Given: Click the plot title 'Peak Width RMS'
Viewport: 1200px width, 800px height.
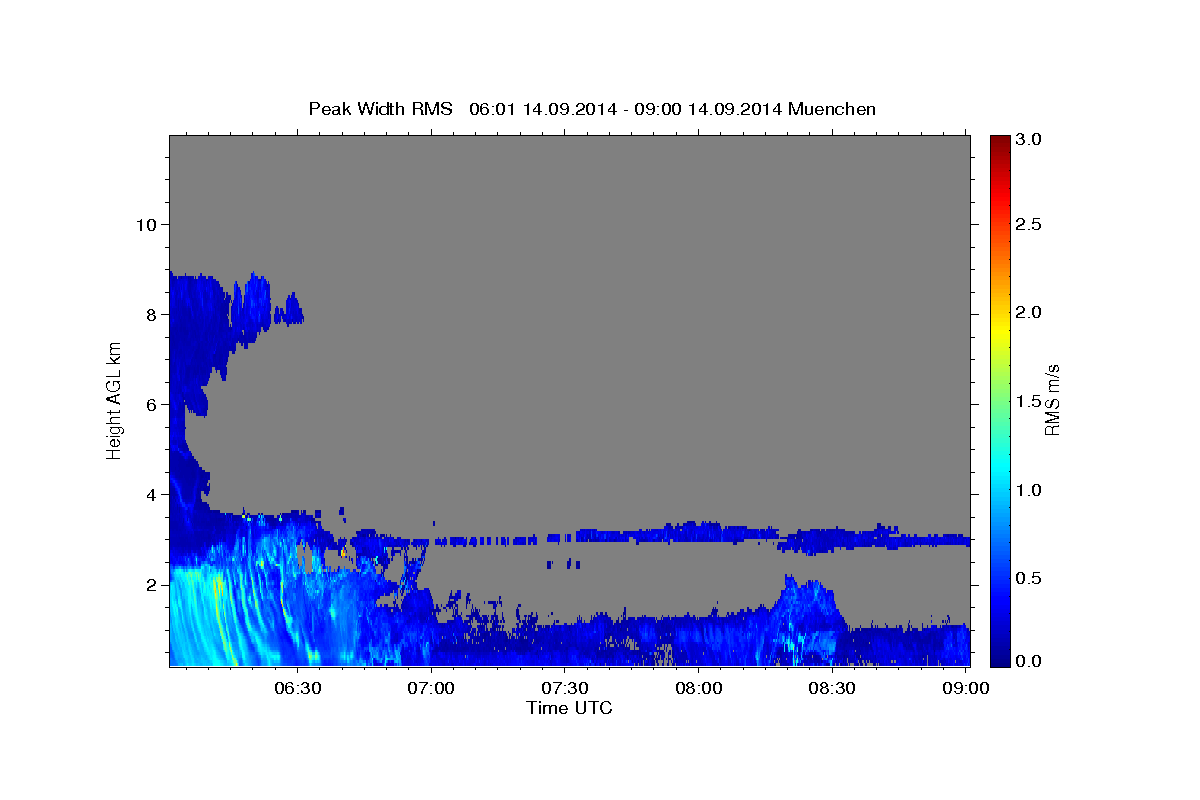Looking at the screenshot, I should pos(380,109).
